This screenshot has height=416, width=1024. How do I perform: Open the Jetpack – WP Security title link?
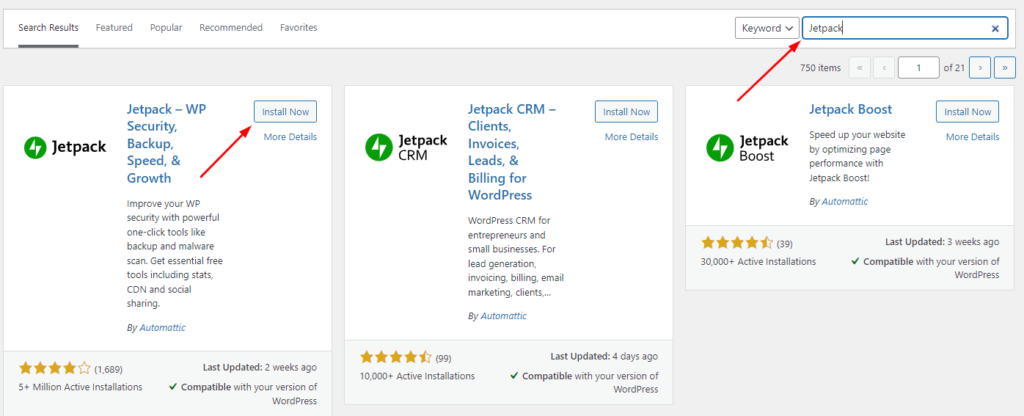tap(167, 144)
